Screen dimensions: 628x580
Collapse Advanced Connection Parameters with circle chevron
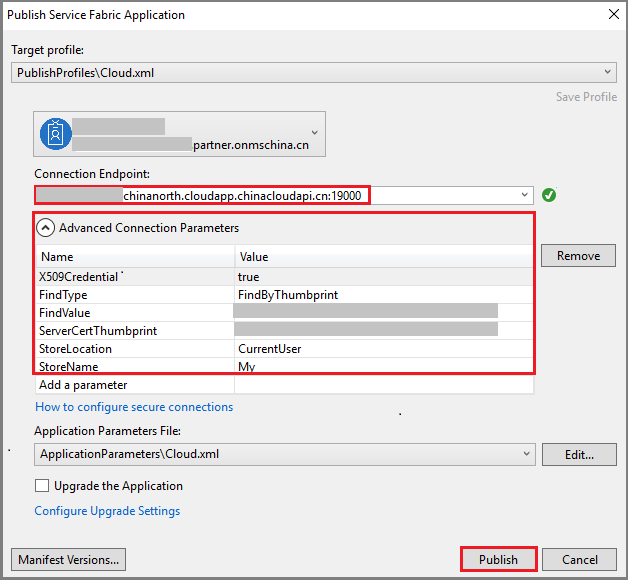pyautogui.click(x=45, y=228)
